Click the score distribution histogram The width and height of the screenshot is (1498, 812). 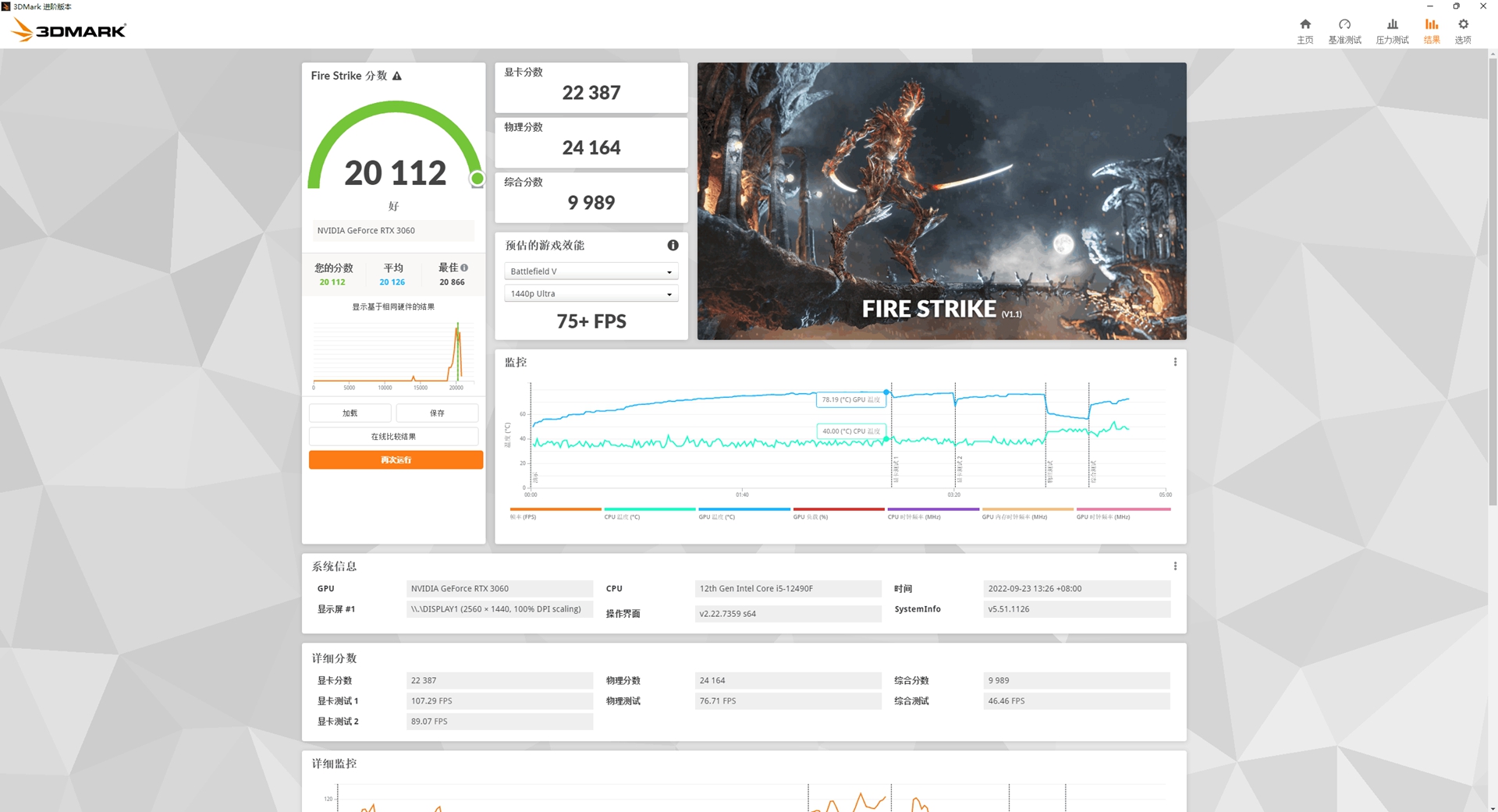click(393, 351)
